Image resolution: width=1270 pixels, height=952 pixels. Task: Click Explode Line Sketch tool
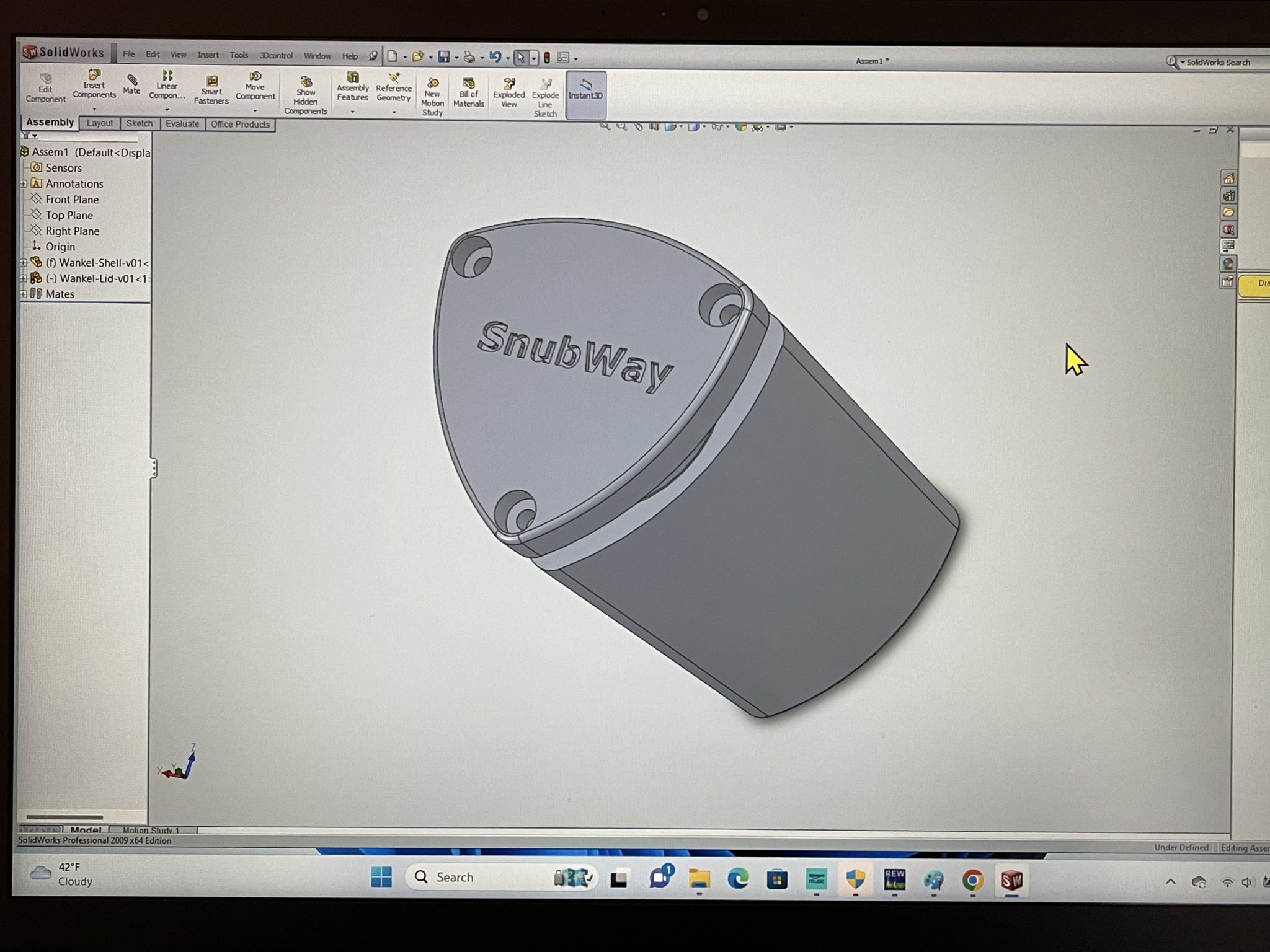pos(545,97)
